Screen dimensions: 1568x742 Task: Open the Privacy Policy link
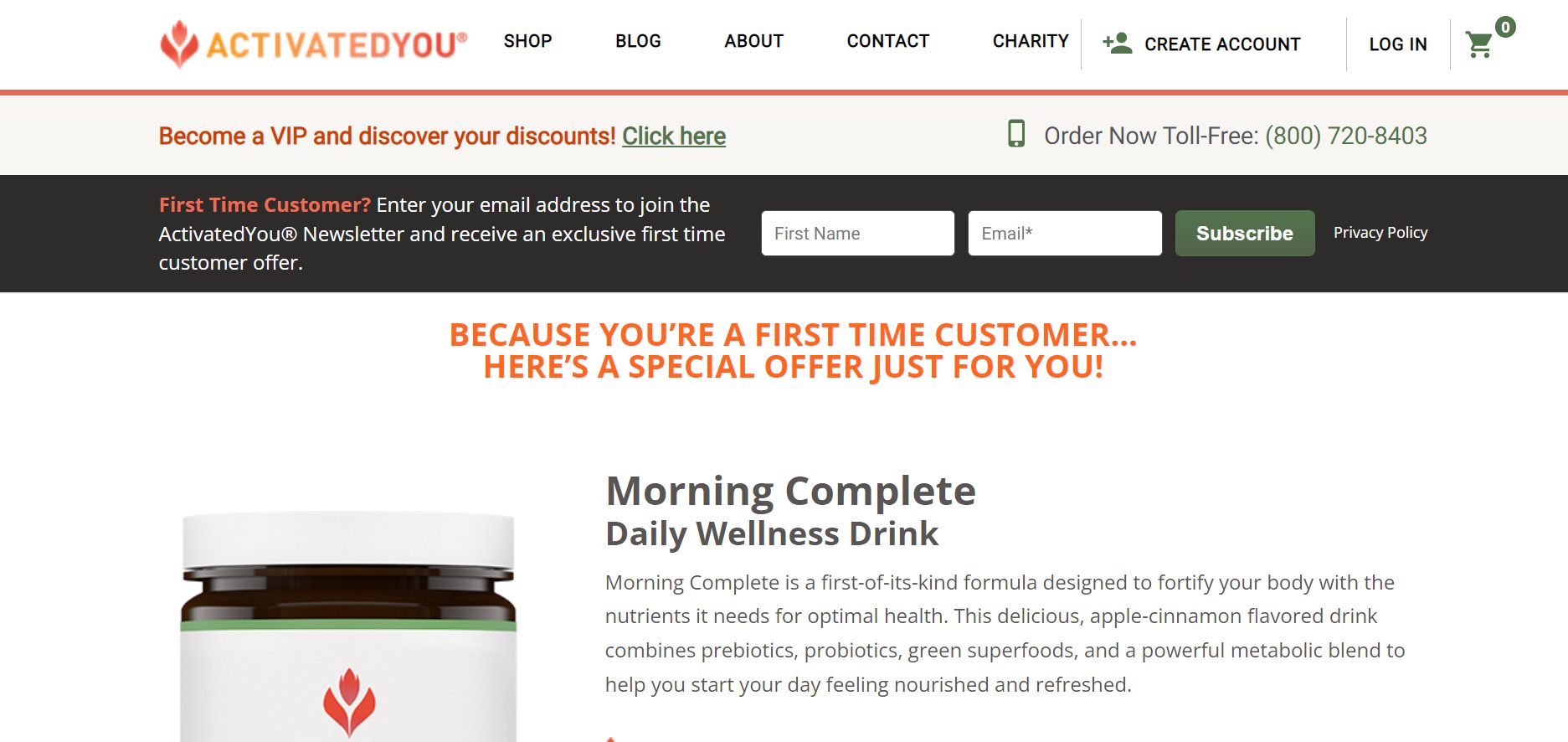(1380, 233)
